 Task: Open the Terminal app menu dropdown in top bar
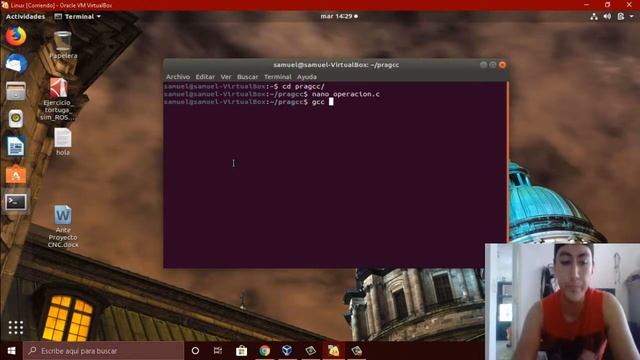[78, 16]
